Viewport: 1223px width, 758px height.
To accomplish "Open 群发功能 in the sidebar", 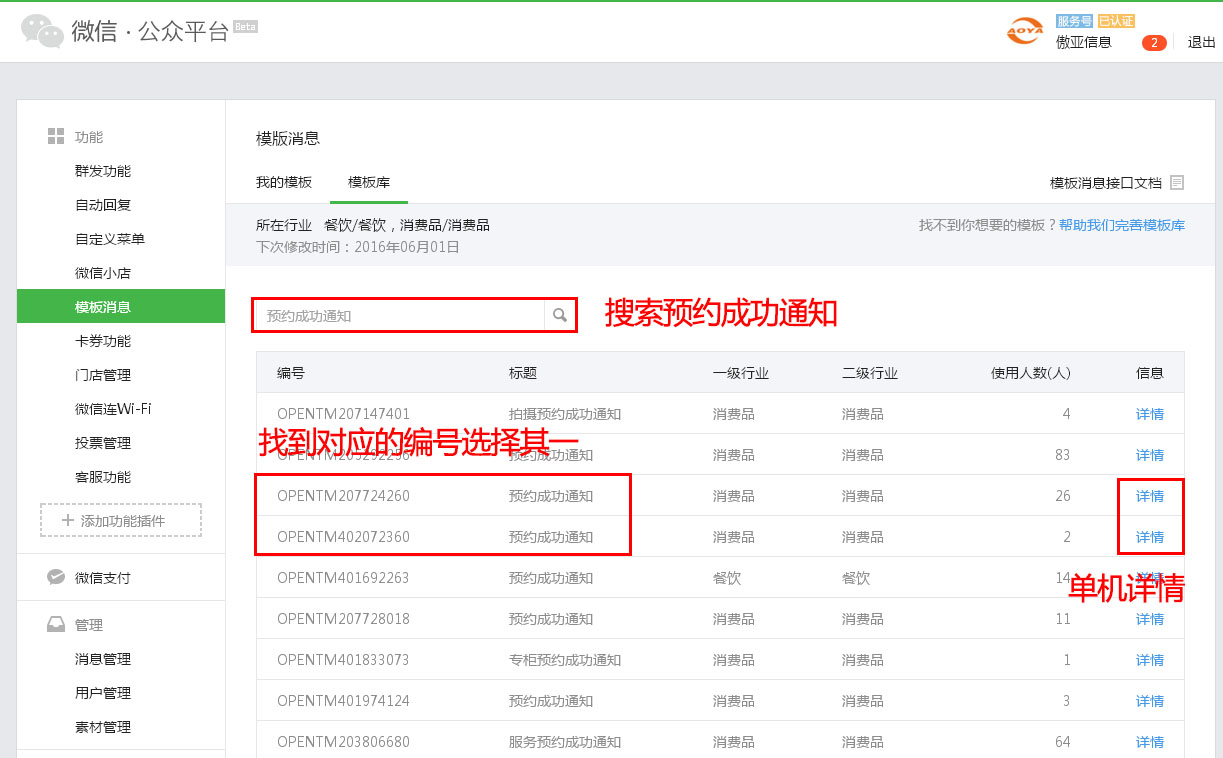I will click(103, 172).
